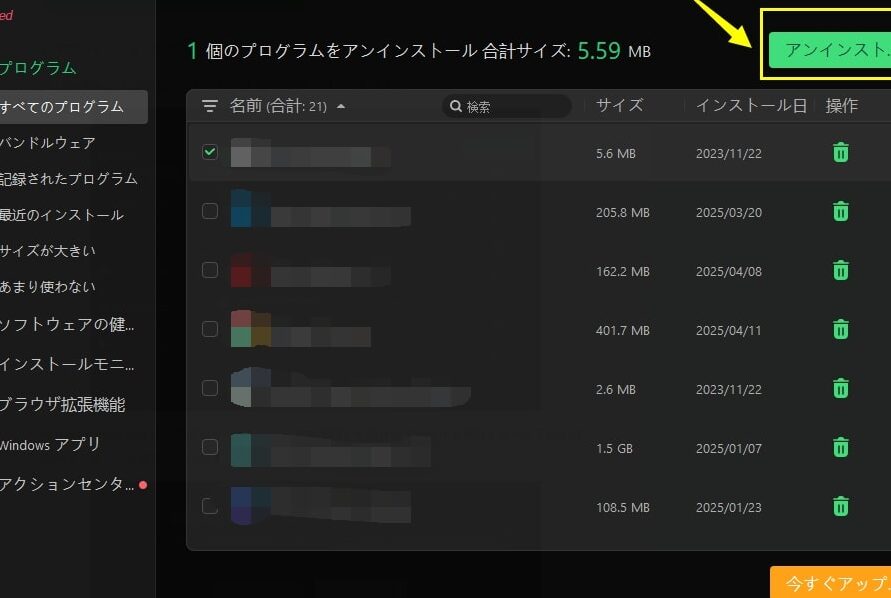Click trash icon for the 1.5 GB program
The image size is (891, 598).
[841, 447]
